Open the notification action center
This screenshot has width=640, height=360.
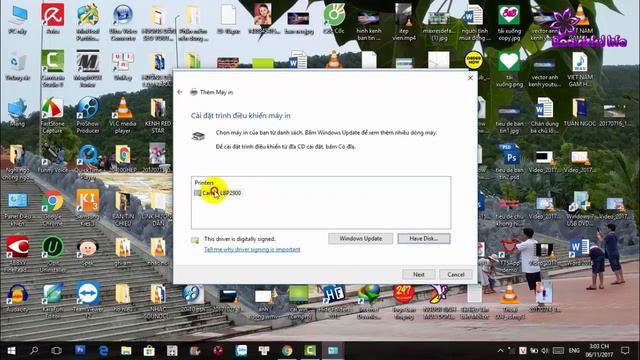pyautogui.click(x=625, y=351)
